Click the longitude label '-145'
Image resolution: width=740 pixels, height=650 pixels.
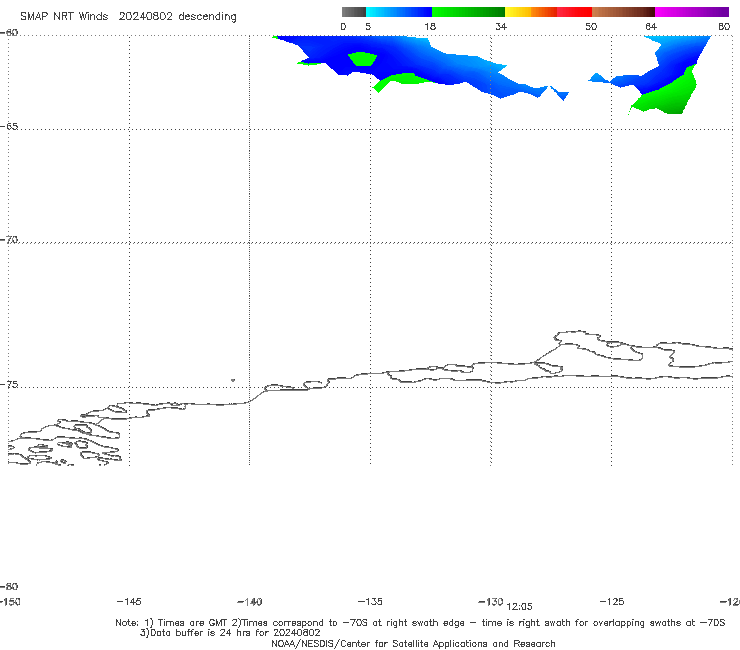click(x=129, y=601)
